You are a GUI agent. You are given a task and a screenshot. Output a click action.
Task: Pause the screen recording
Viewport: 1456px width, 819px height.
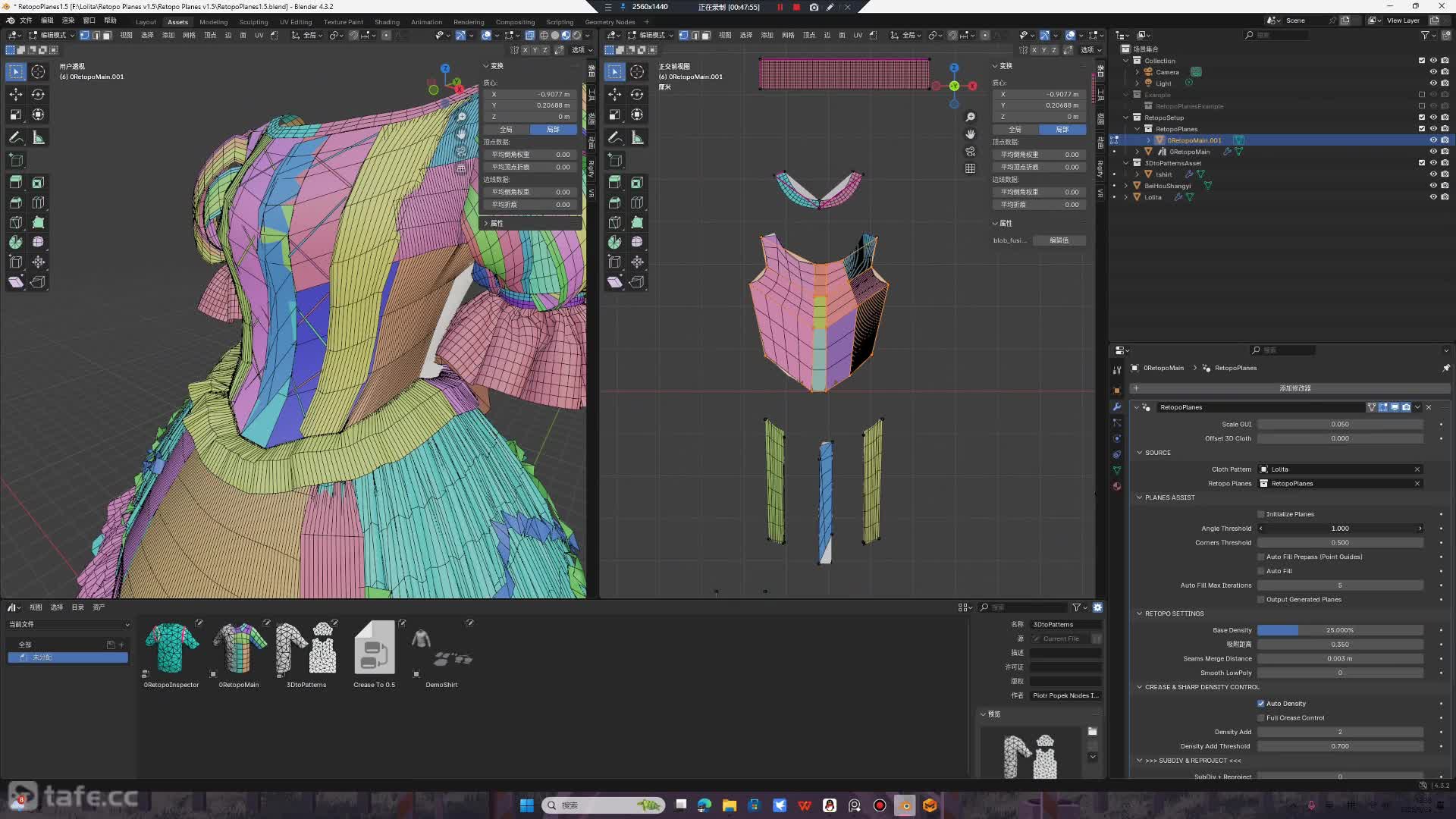[780, 7]
